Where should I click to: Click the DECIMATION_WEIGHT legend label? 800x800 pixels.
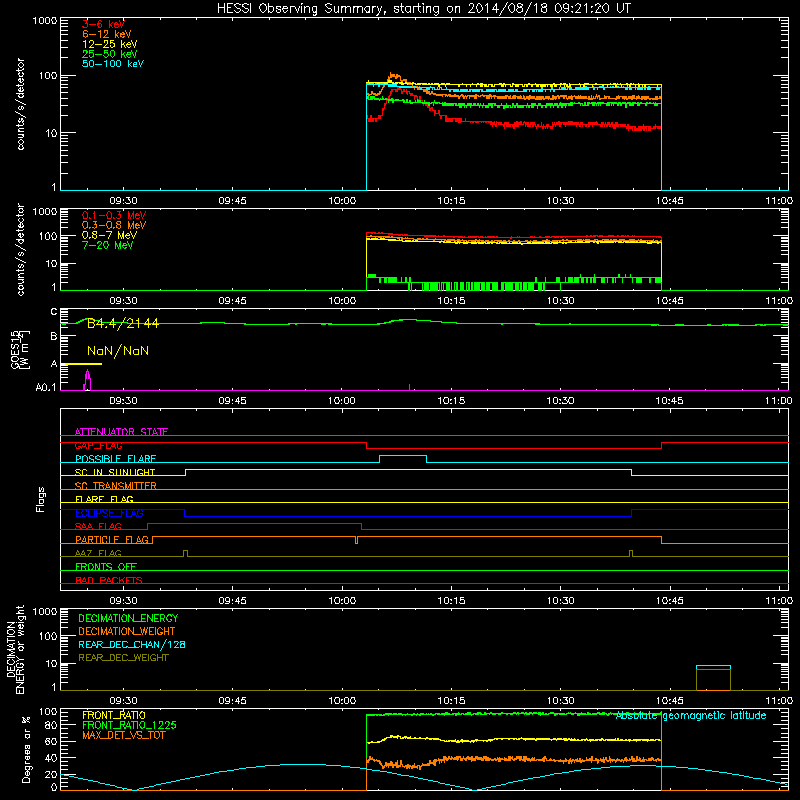click(127, 632)
